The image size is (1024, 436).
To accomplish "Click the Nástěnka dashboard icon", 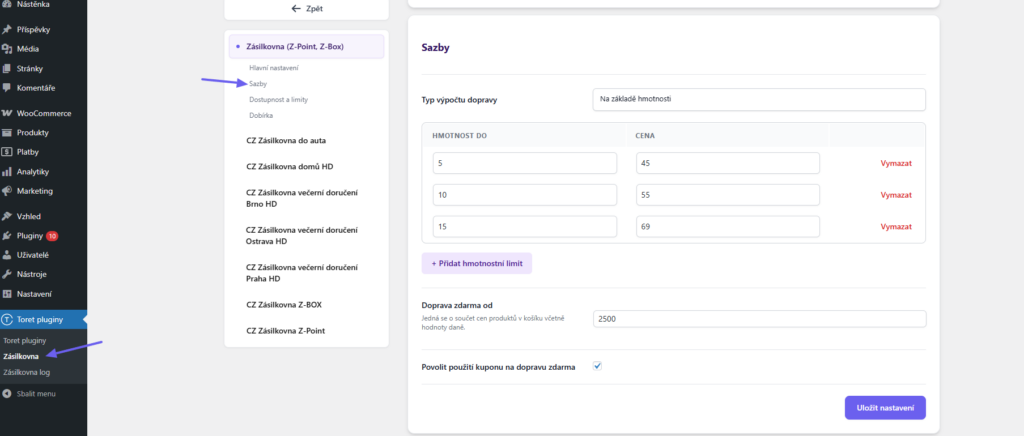I will click(7, 4).
